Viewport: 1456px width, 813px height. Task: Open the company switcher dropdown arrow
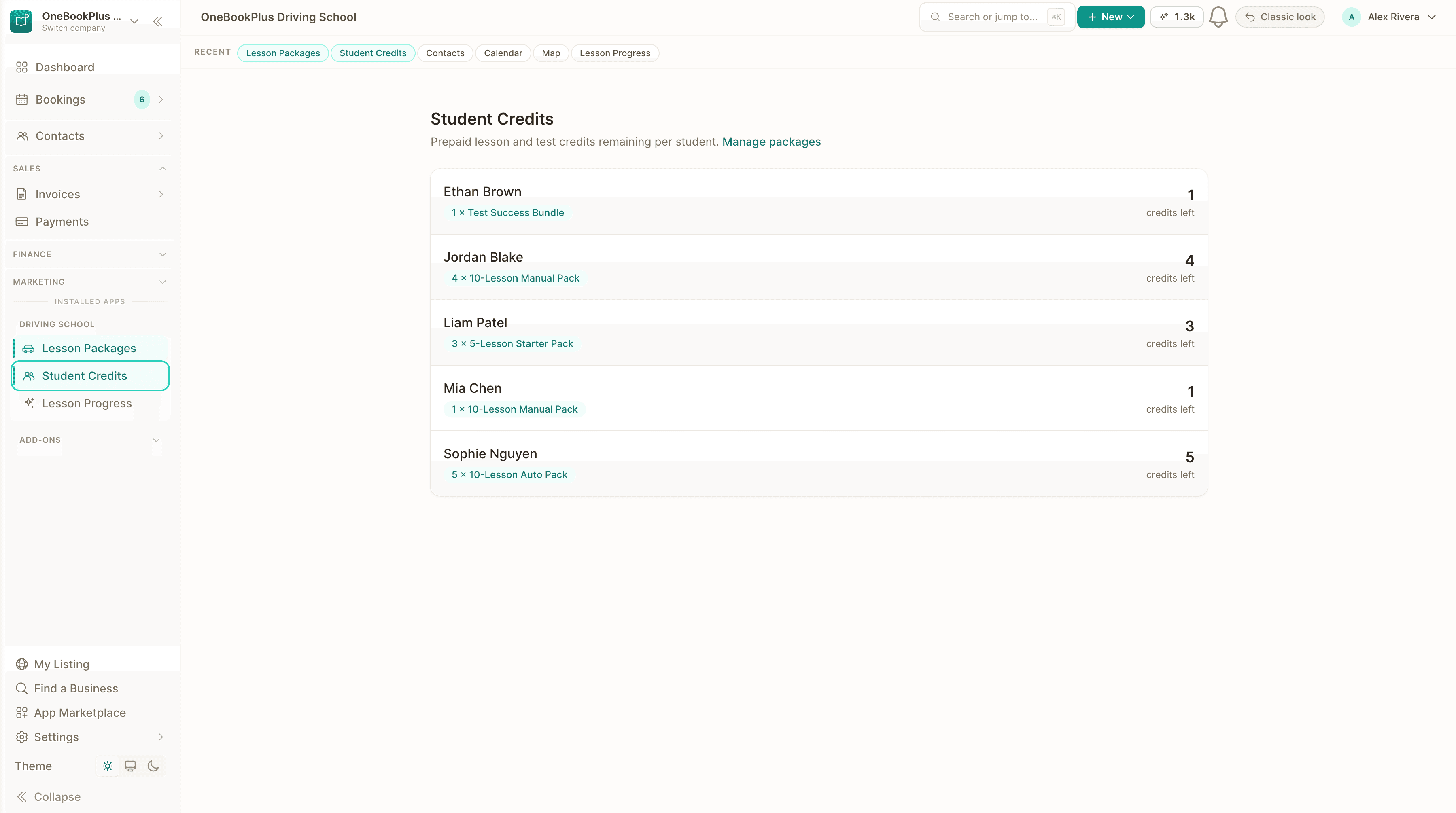tap(134, 21)
